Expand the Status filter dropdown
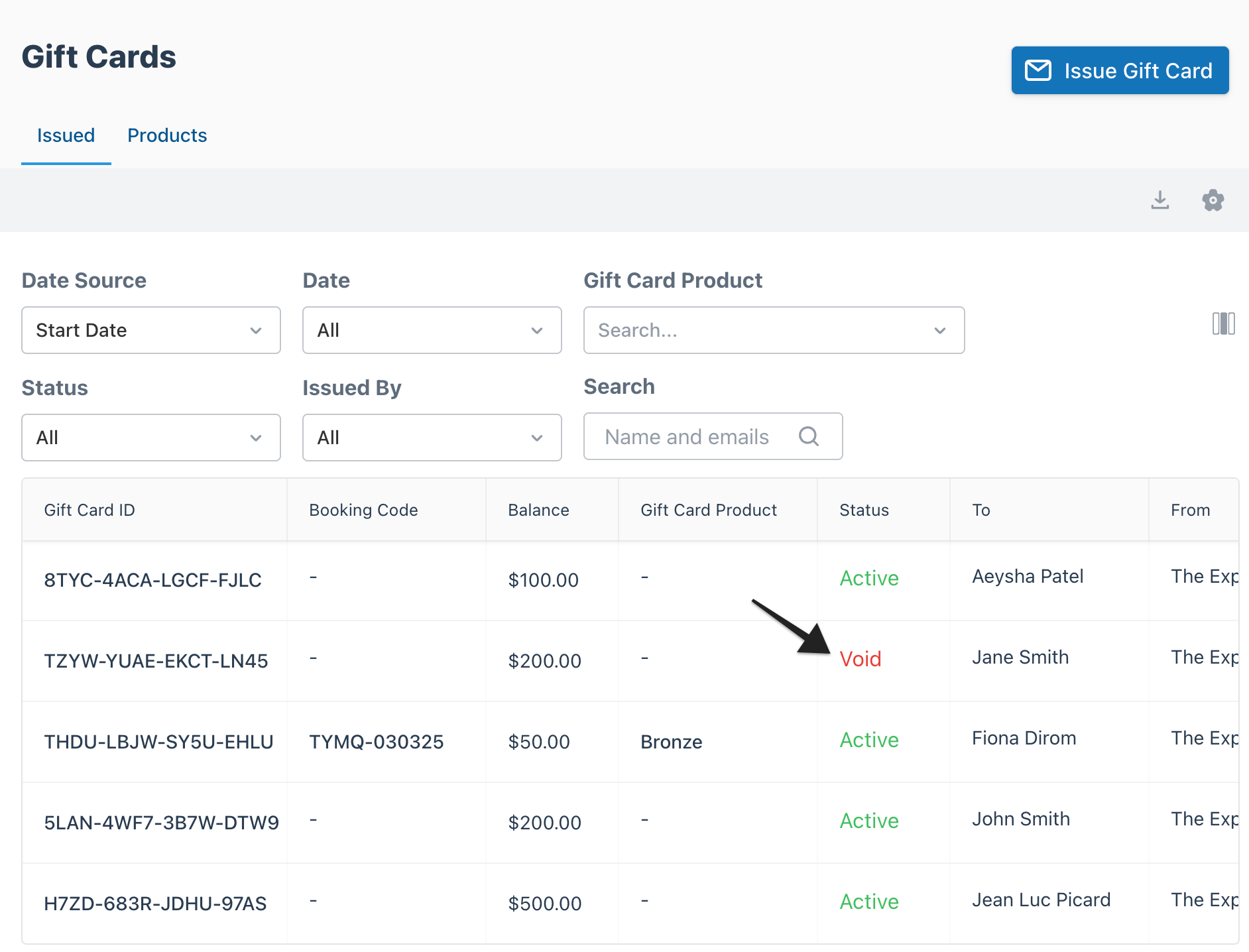1249x952 pixels. pyautogui.click(x=151, y=438)
